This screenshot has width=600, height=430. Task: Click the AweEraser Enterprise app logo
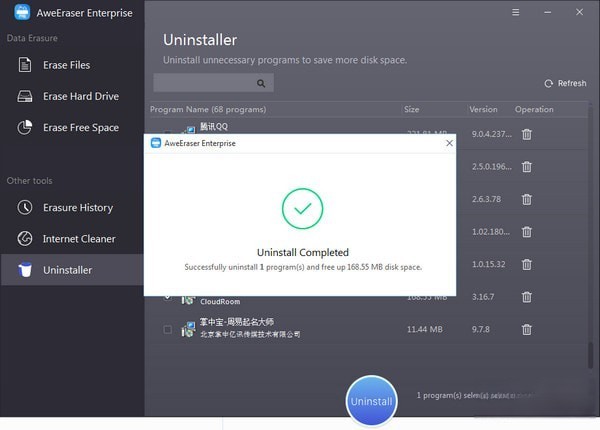point(22,12)
